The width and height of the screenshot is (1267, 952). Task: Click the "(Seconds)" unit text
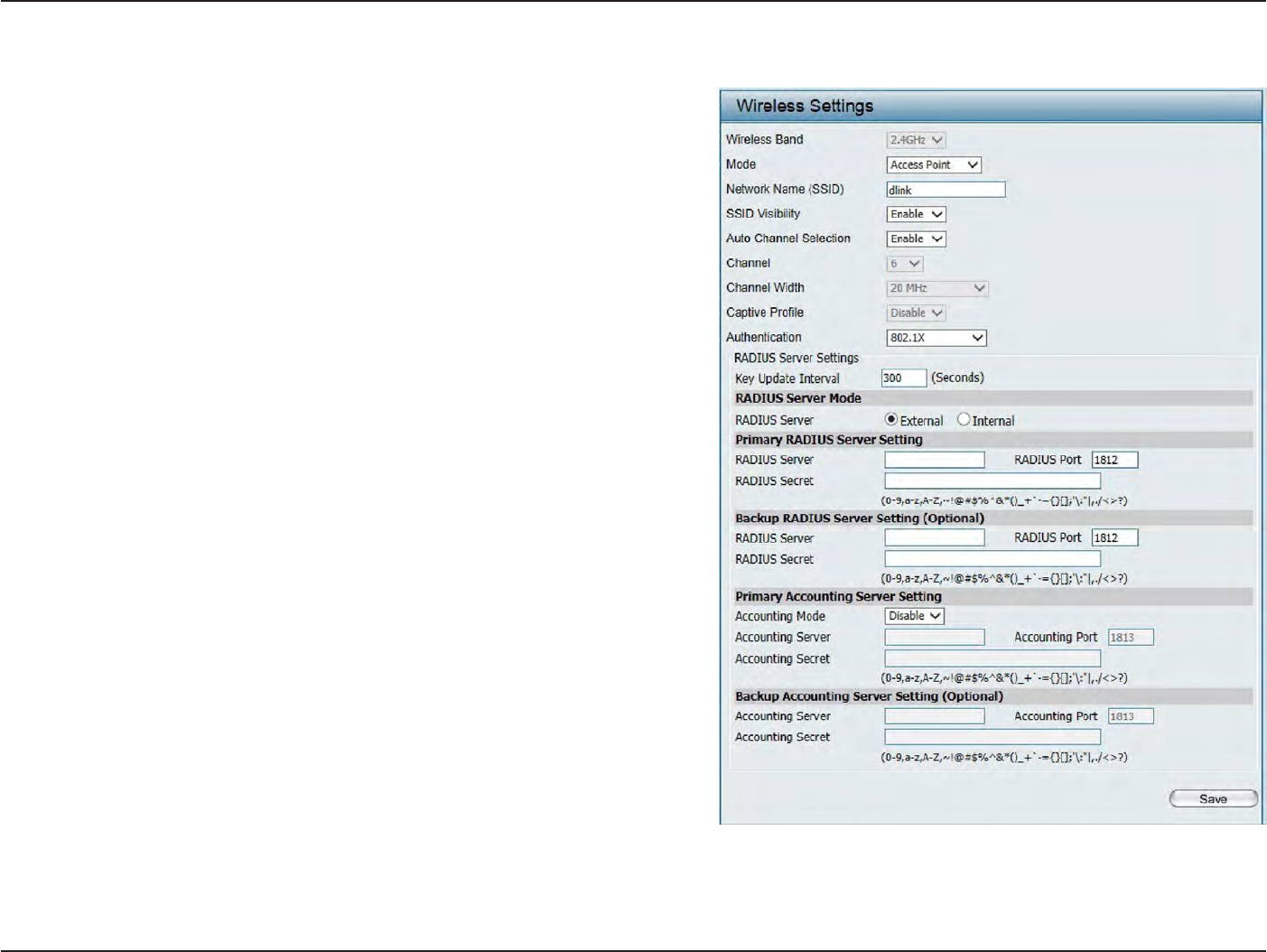(957, 378)
